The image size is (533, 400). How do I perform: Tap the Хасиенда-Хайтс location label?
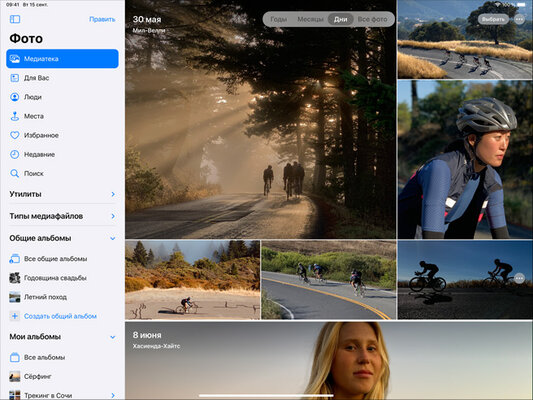(x=156, y=346)
